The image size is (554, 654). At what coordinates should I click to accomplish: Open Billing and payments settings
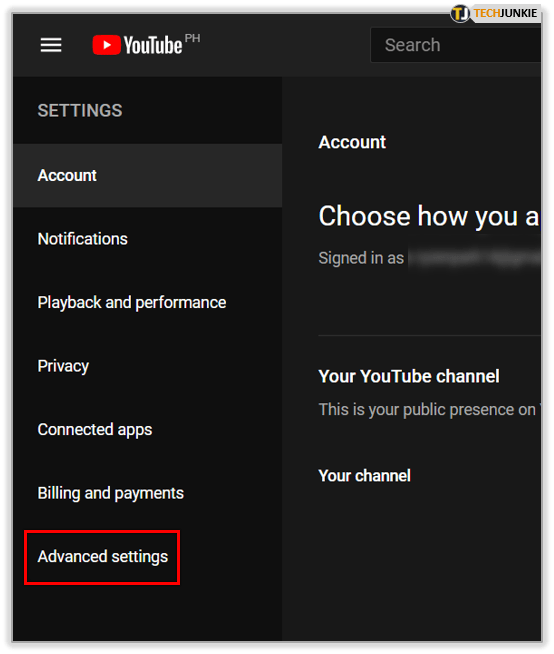147,493
